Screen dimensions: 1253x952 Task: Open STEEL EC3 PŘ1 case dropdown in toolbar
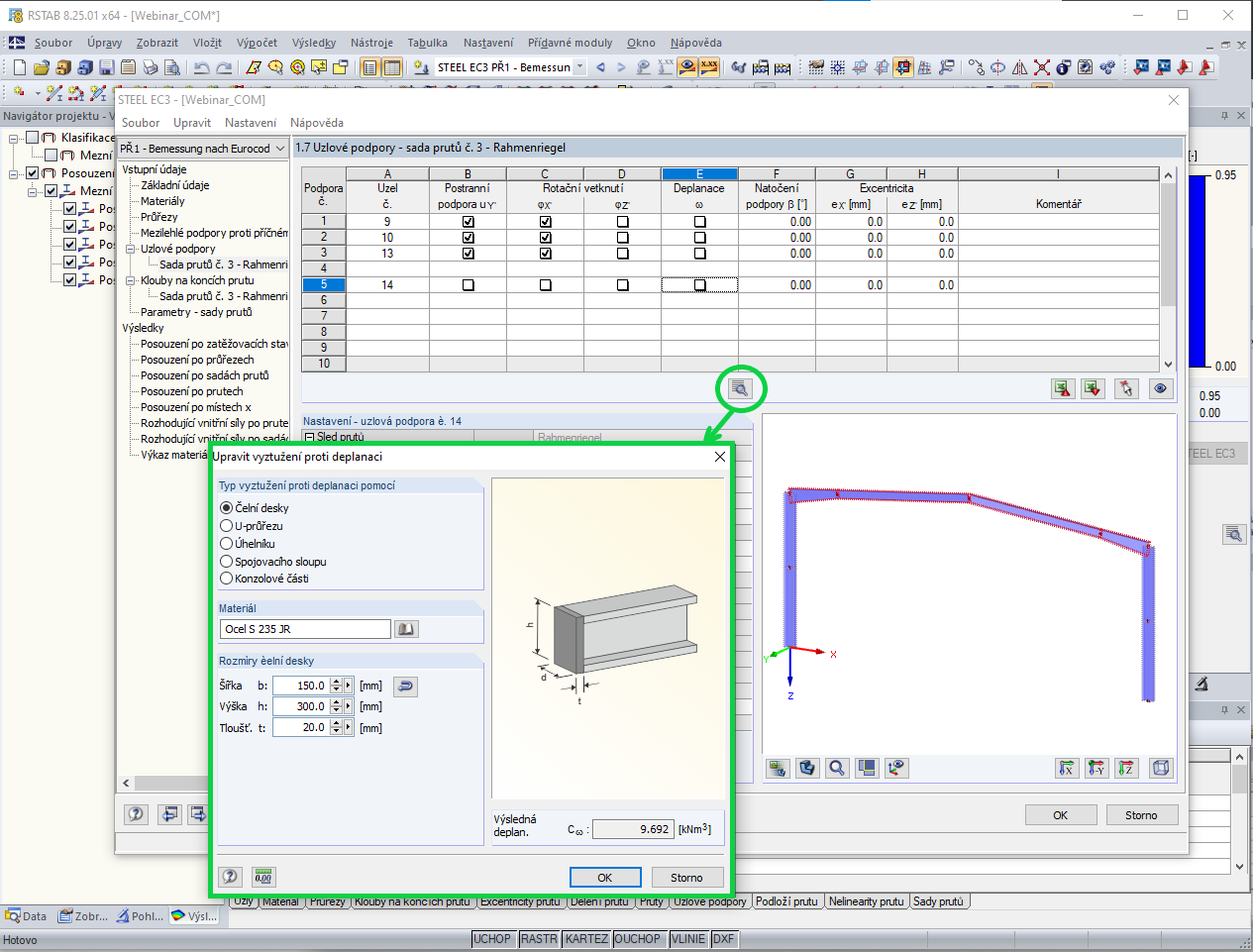[x=580, y=67]
